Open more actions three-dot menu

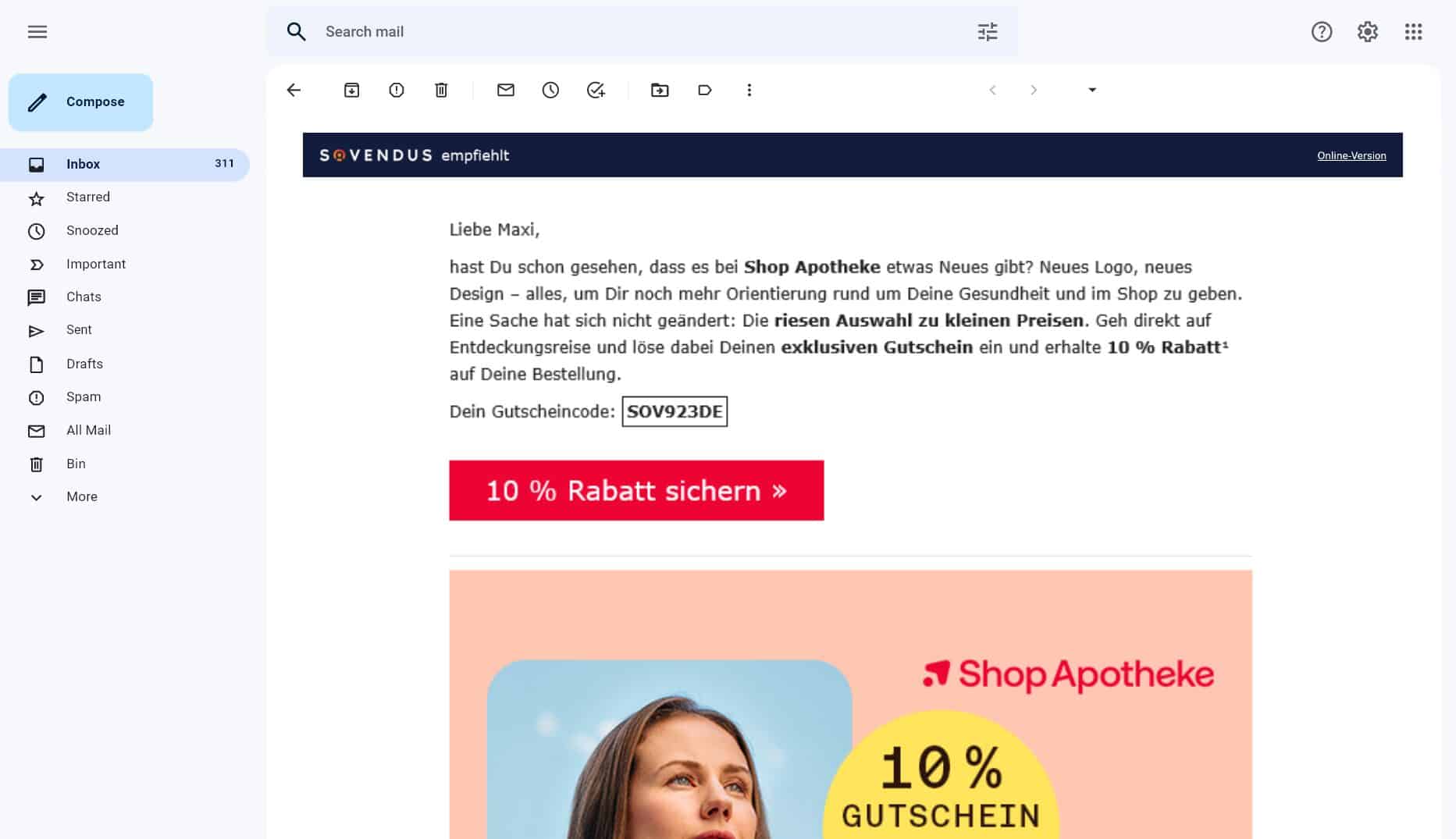point(749,90)
